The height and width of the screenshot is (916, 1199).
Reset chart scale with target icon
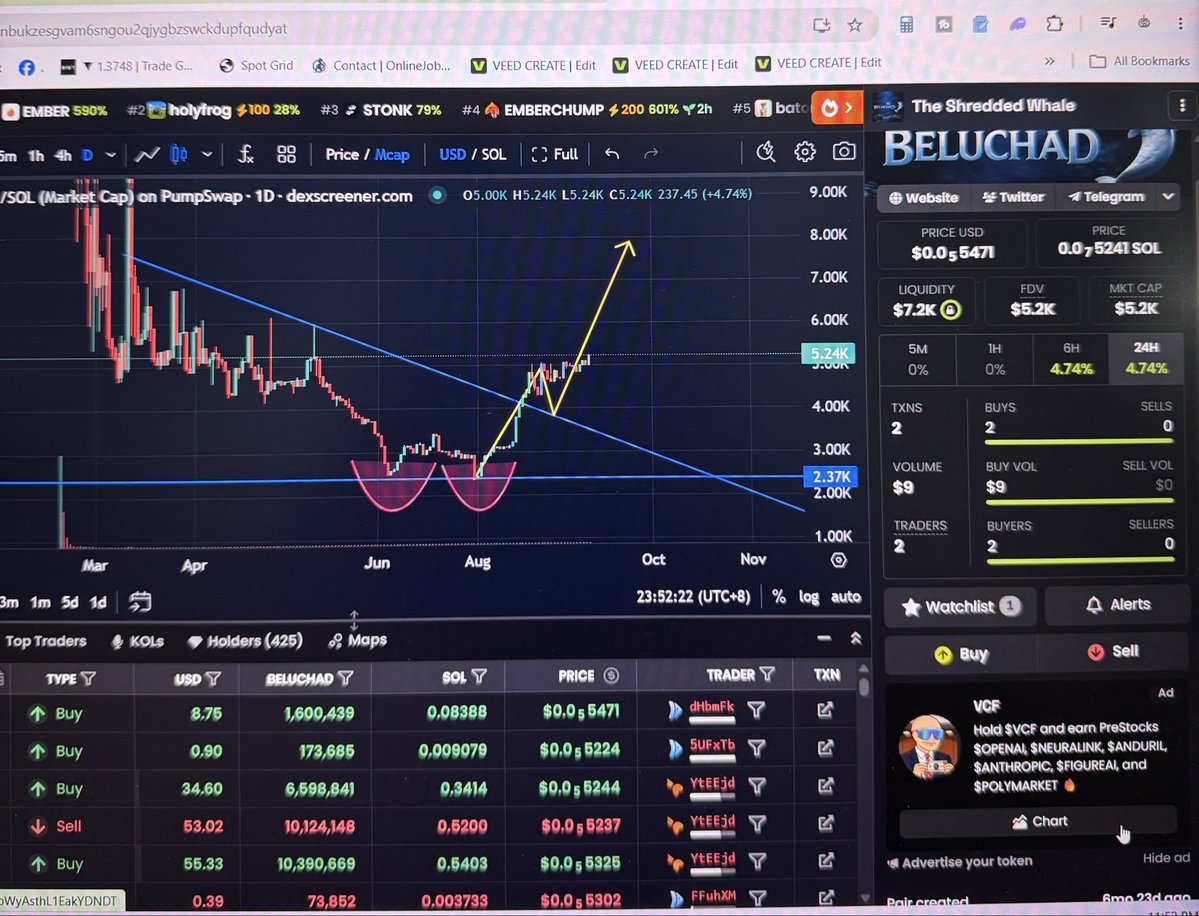click(x=839, y=560)
